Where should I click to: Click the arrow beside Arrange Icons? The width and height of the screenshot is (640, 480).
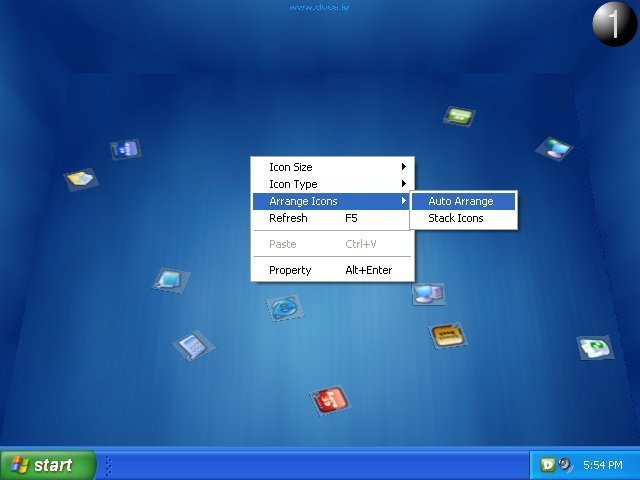403,201
